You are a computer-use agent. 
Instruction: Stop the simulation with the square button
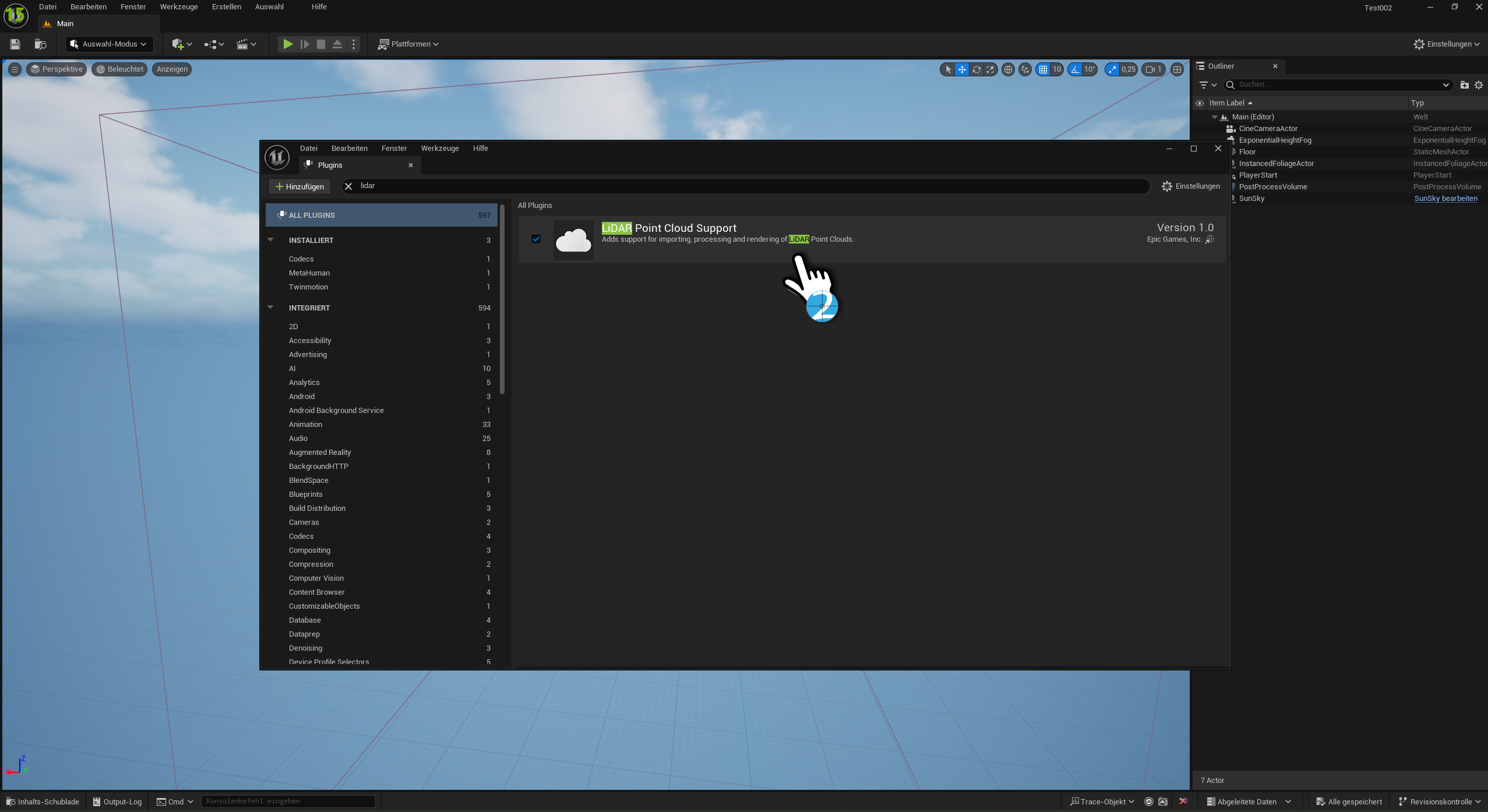coord(321,44)
